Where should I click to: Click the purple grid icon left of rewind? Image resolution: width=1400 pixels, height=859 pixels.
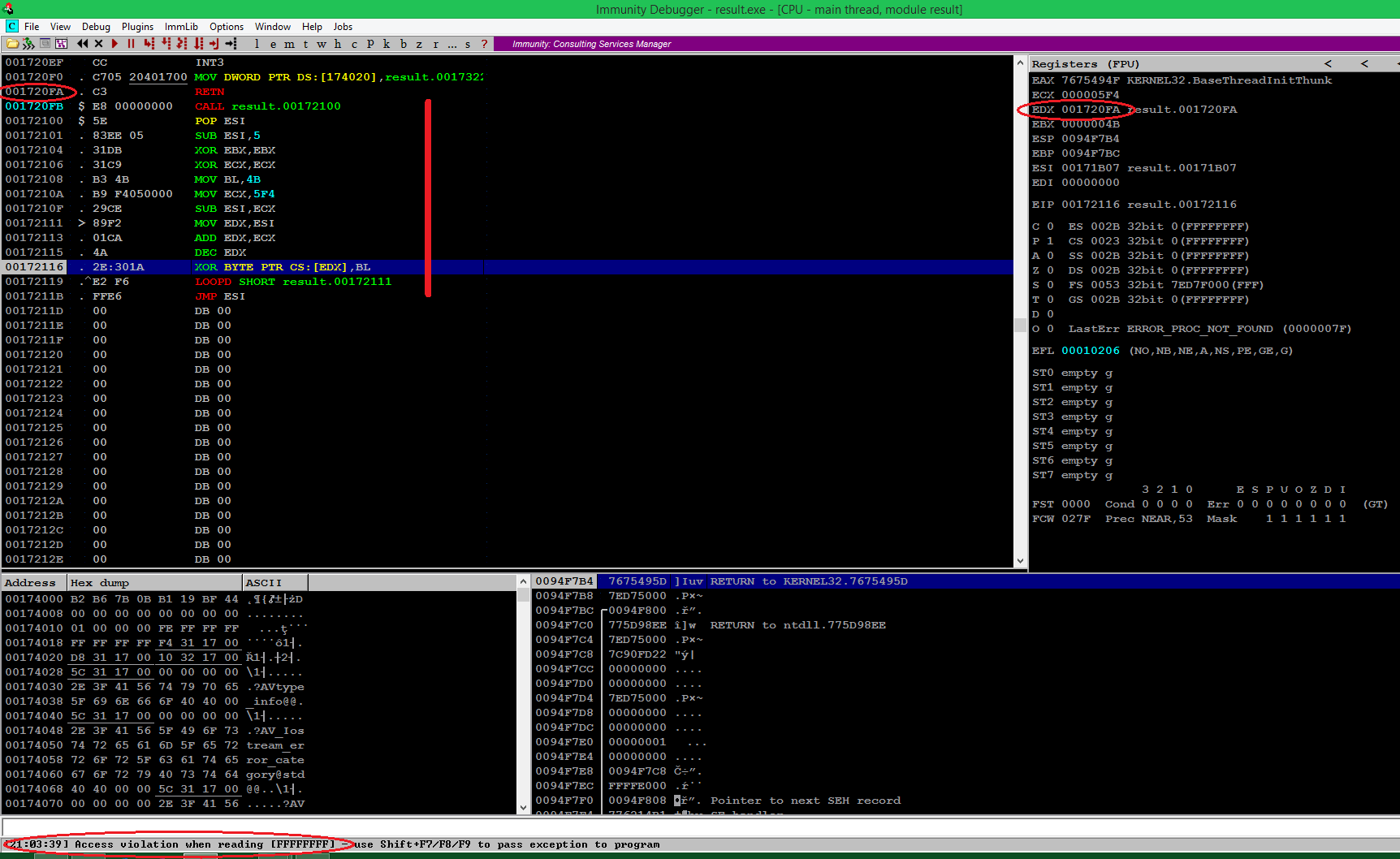click(61, 44)
